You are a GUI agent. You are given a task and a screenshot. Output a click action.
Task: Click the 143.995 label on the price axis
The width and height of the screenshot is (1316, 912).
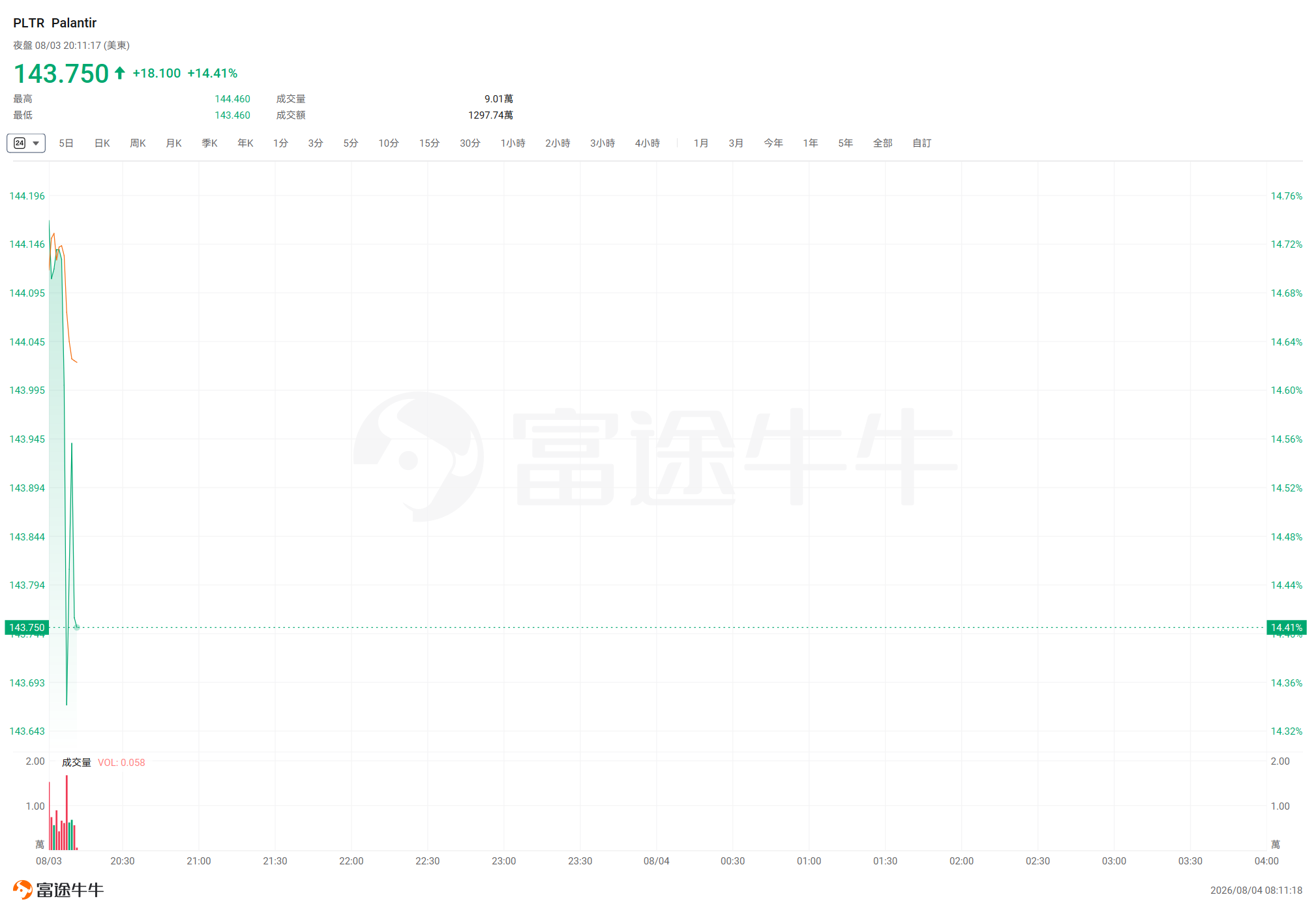27,390
